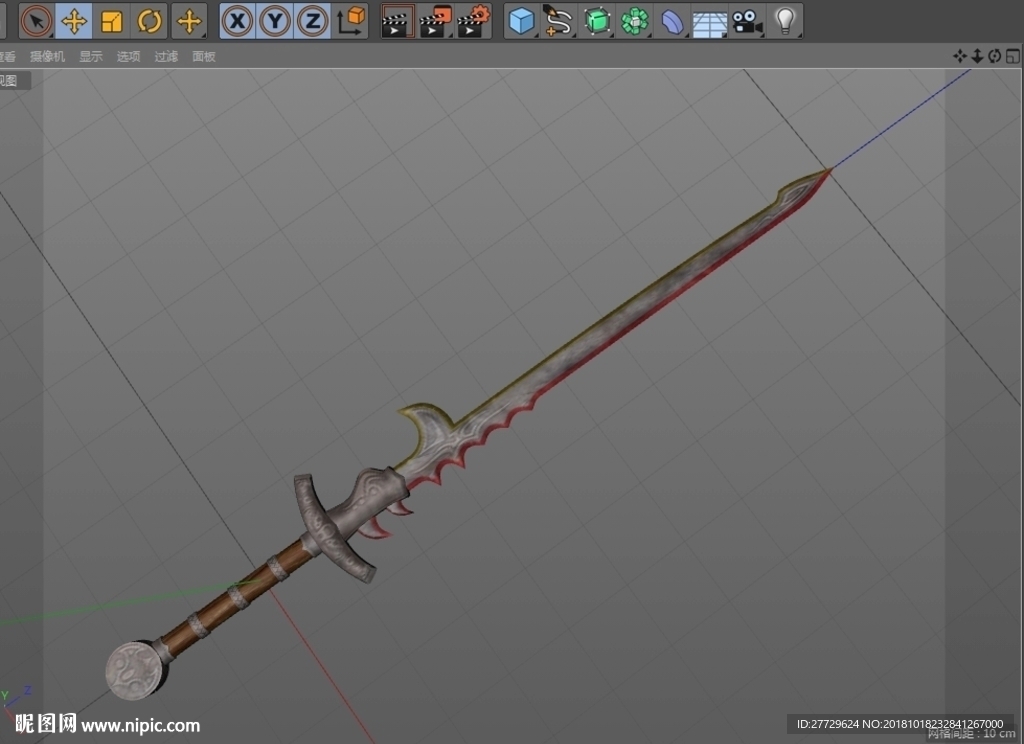Open the 显示 viewport menu
Viewport: 1024px width, 744px height.
tap(91, 56)
